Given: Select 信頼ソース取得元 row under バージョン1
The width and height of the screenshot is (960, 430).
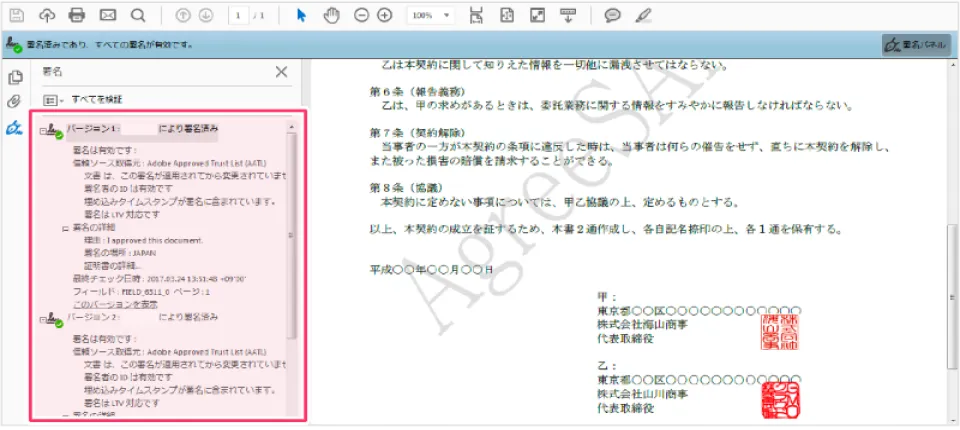Looking at the screenshot, I should click(169, 164).
